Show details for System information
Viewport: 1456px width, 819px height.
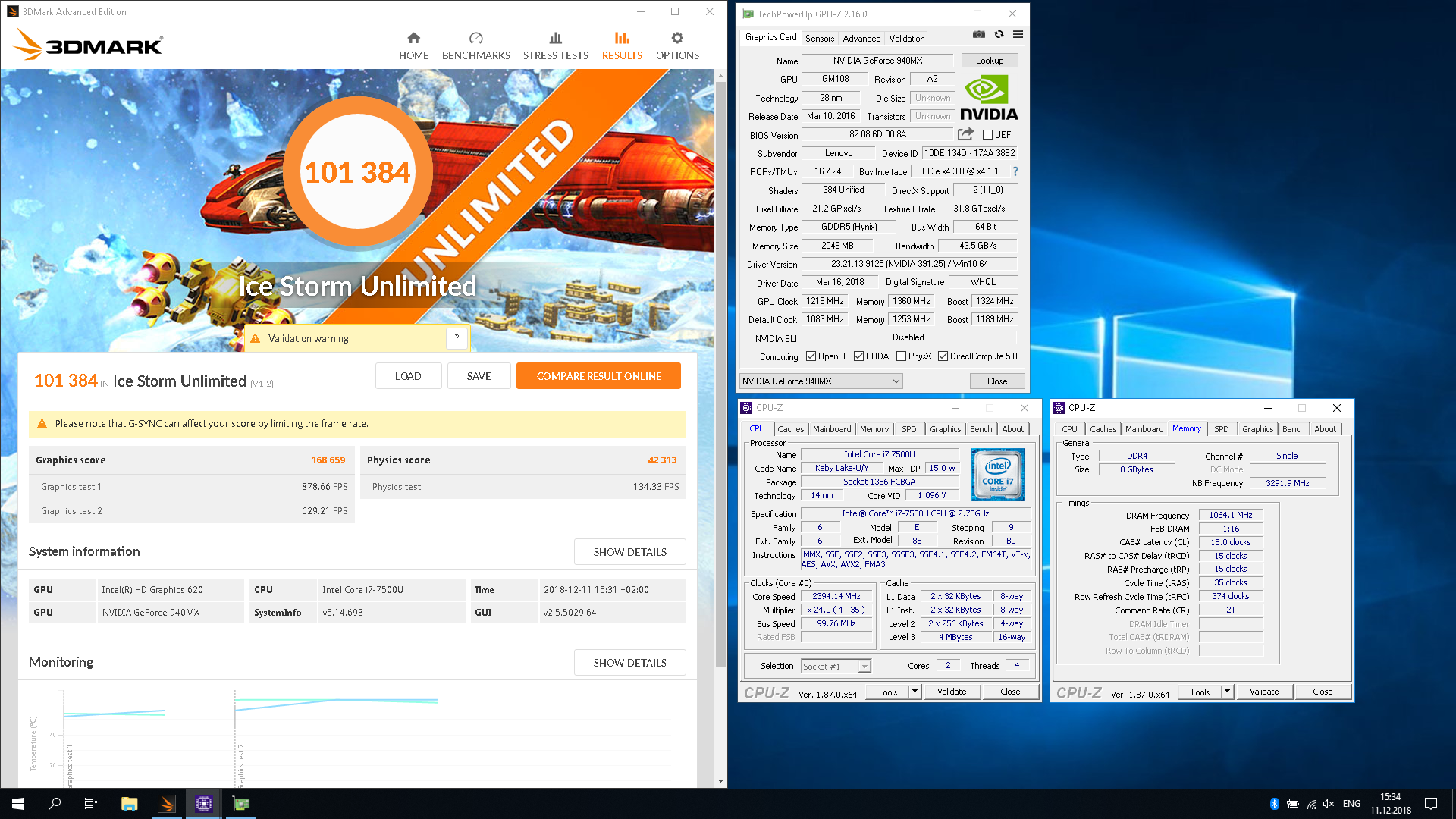[x=629, y=552]
